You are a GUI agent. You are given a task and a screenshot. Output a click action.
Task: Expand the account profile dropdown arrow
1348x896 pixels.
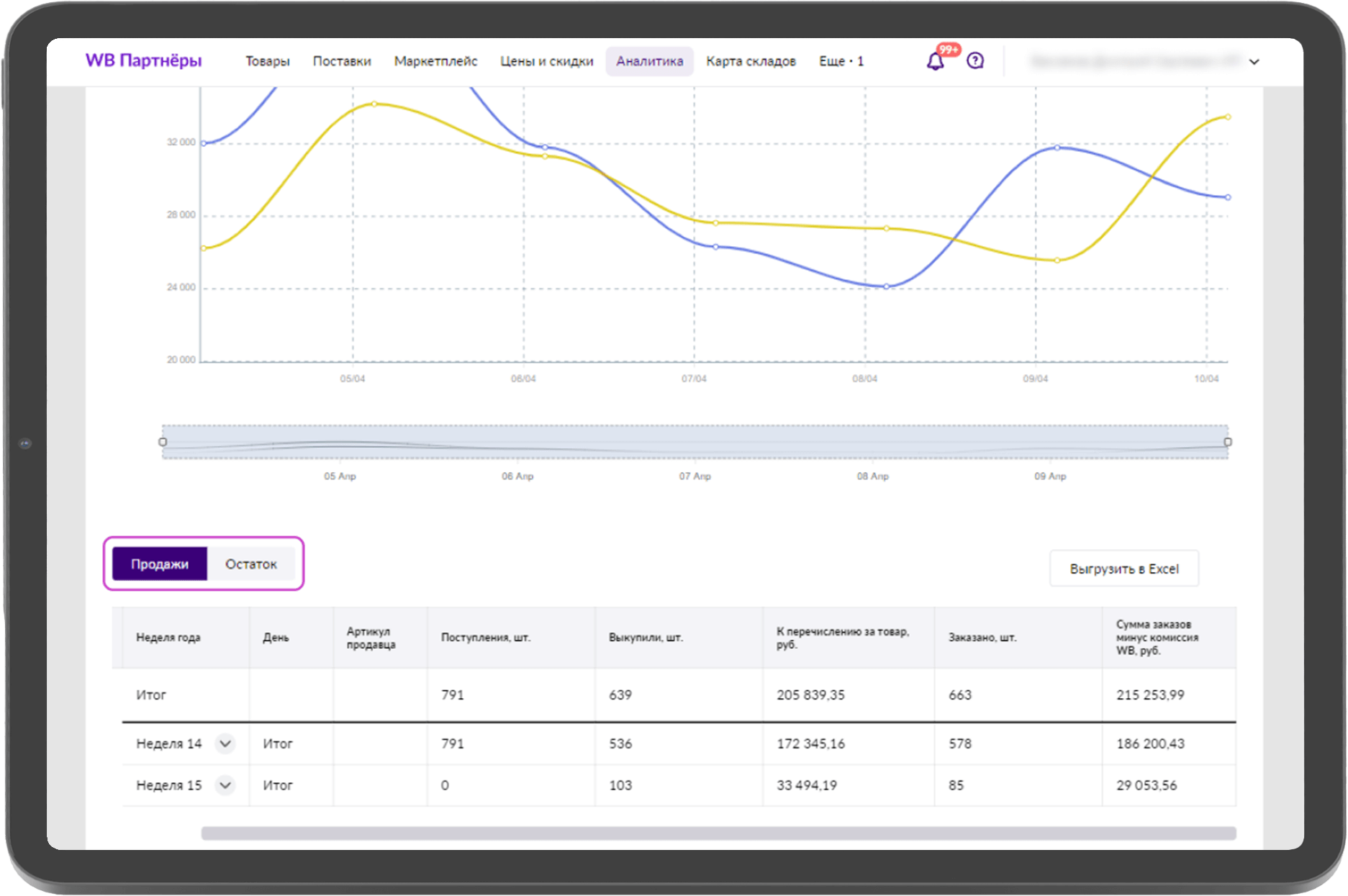pyautogui.click(x=1254, y=62)
